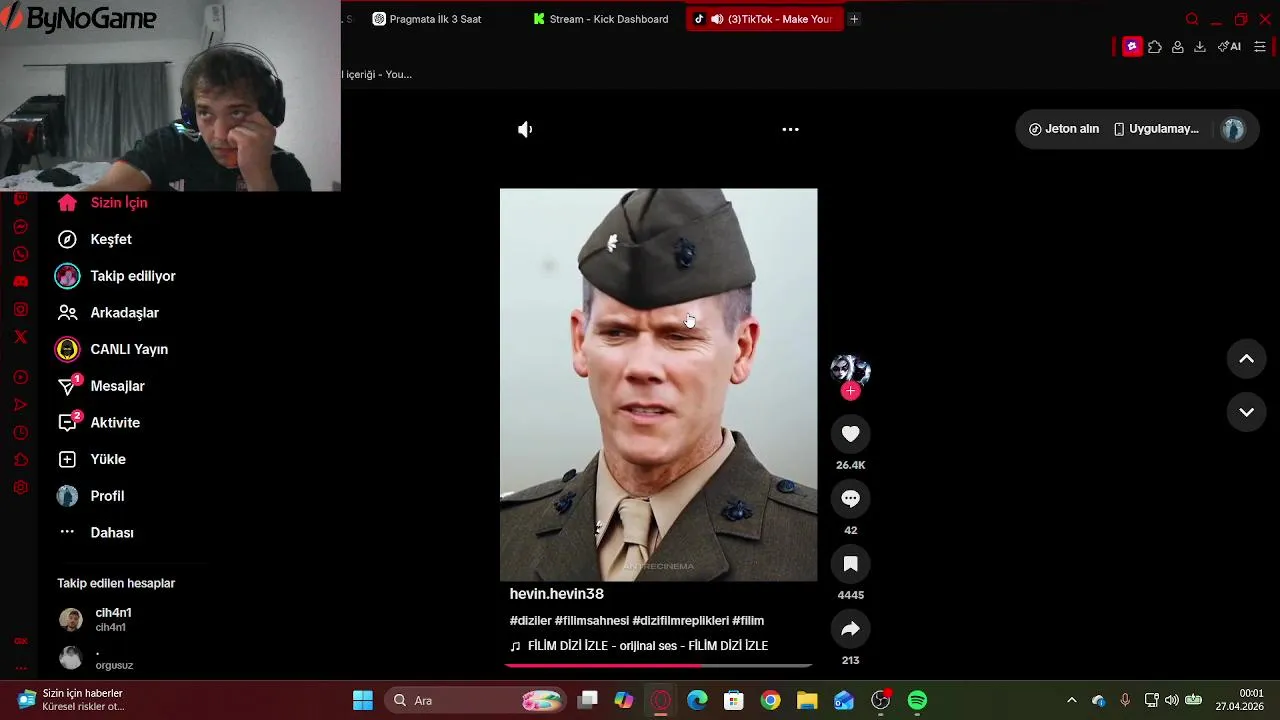Screen dimensions: 1280x720
Task: Click the Uygulamay... get app button
Action: pyautogui.click(x=1156, y=129)
